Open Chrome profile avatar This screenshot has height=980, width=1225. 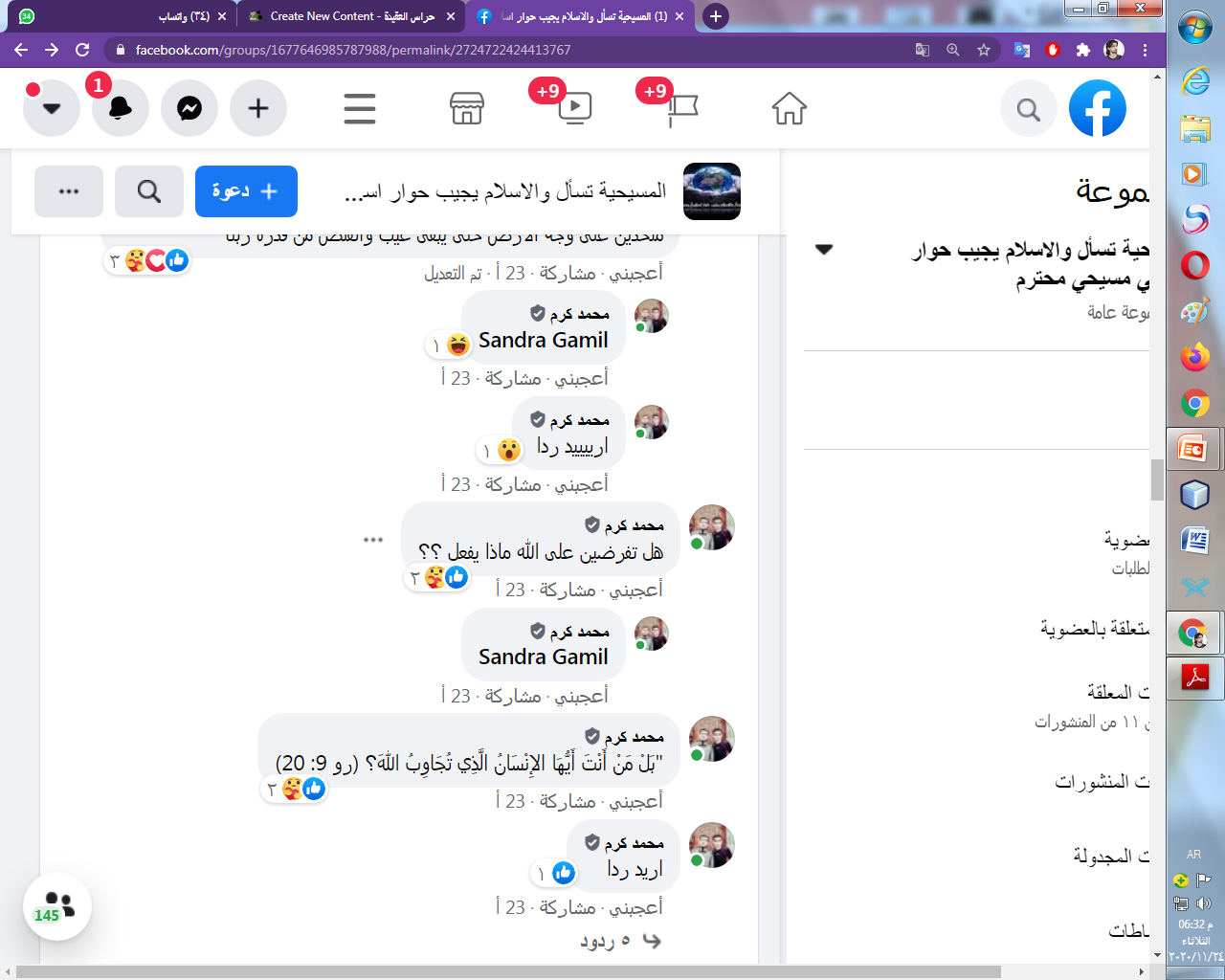pos(1114,50)
